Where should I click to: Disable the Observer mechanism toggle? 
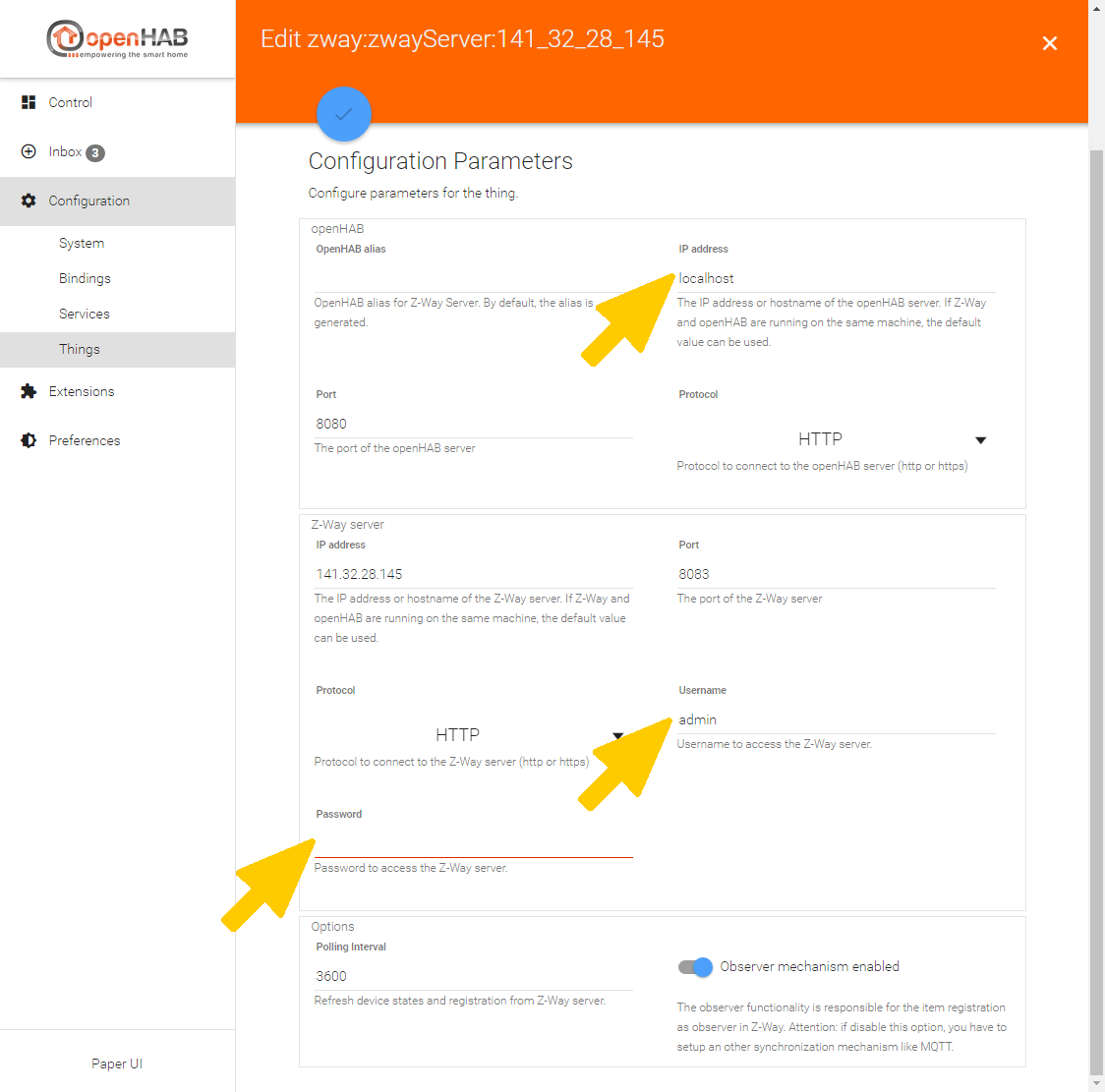(x=694, y=967)
